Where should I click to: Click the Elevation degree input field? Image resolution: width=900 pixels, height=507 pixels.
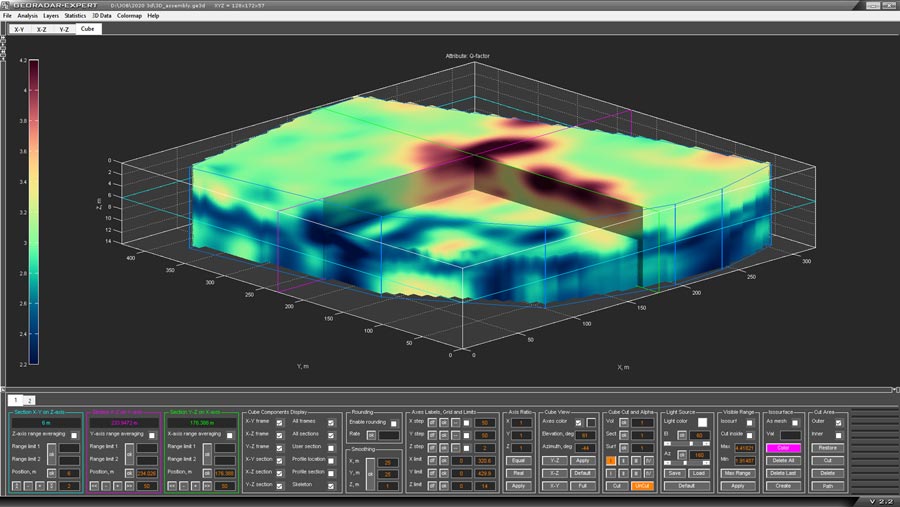(x=583, y=435)
